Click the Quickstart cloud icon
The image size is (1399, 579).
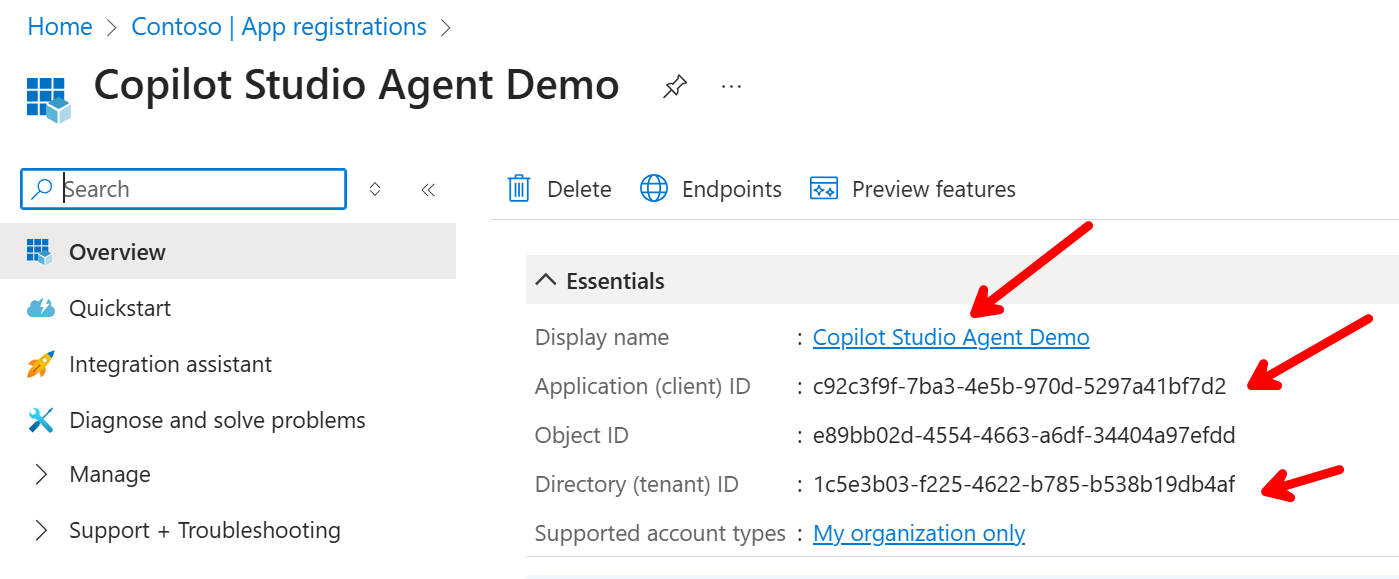coord(40,309)
